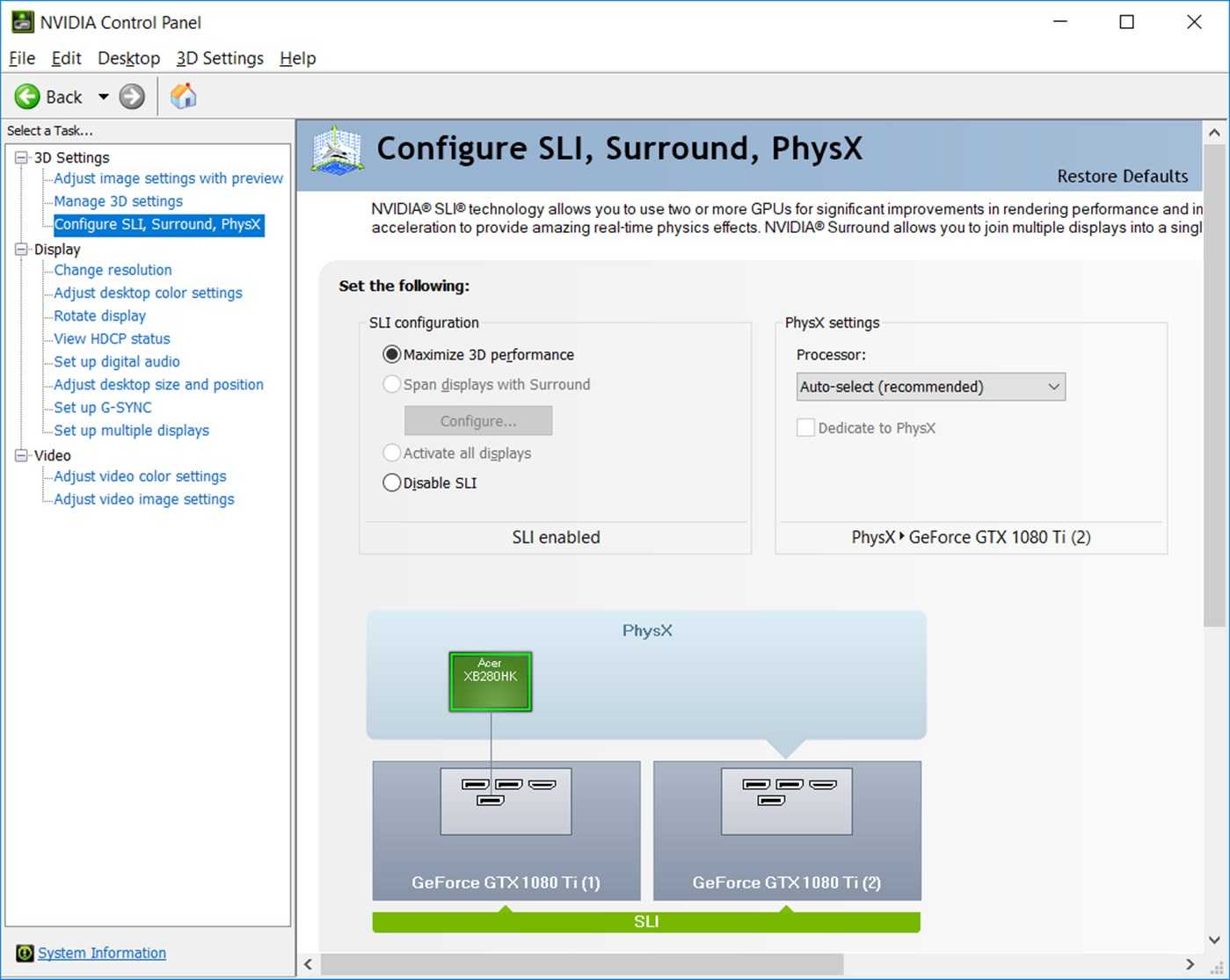Image resolution: width=1230 pixels, height=980 pixels.
Task: Click the Back navigation arrow icon
Action: (27, 97)
